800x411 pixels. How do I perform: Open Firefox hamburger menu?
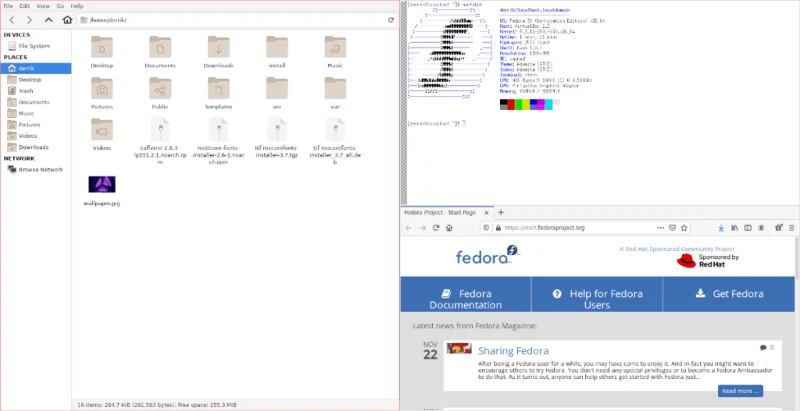(x=792, y=228)
